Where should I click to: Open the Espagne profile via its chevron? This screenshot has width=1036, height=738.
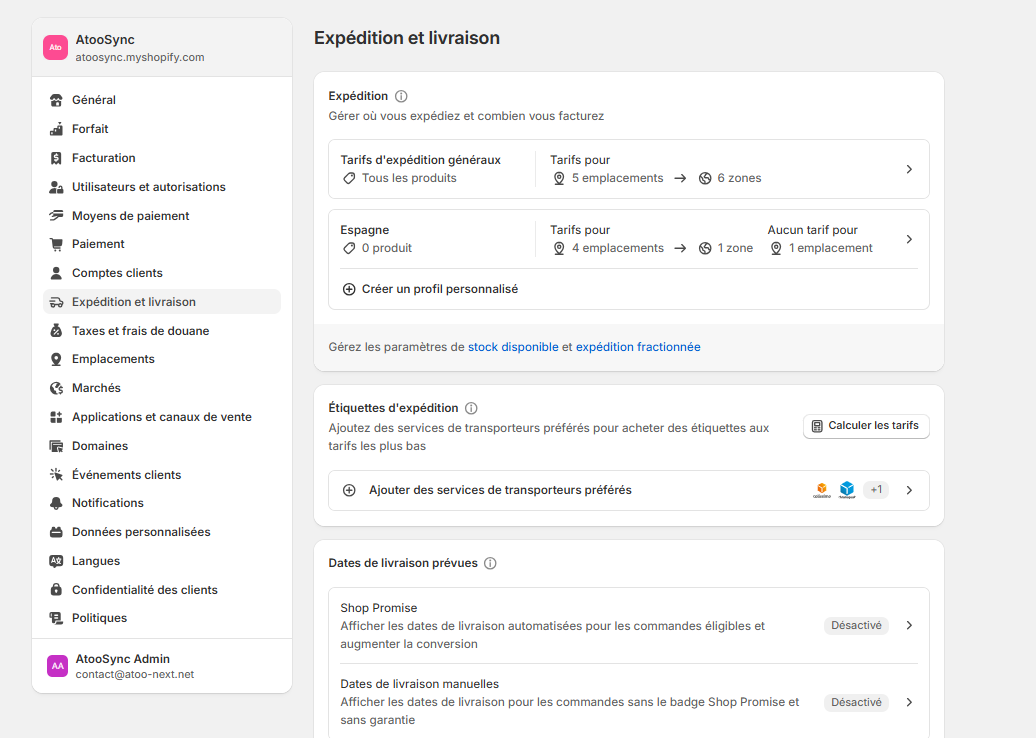point(909,239)
